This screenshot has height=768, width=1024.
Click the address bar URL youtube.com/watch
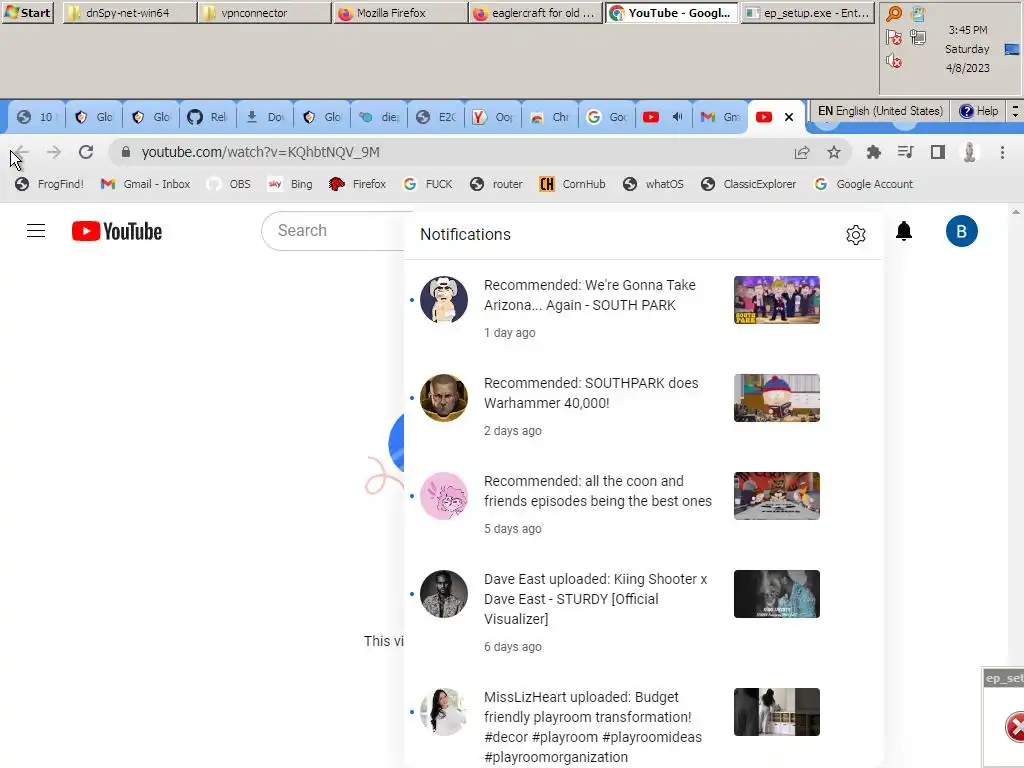(x=261, y=152)
